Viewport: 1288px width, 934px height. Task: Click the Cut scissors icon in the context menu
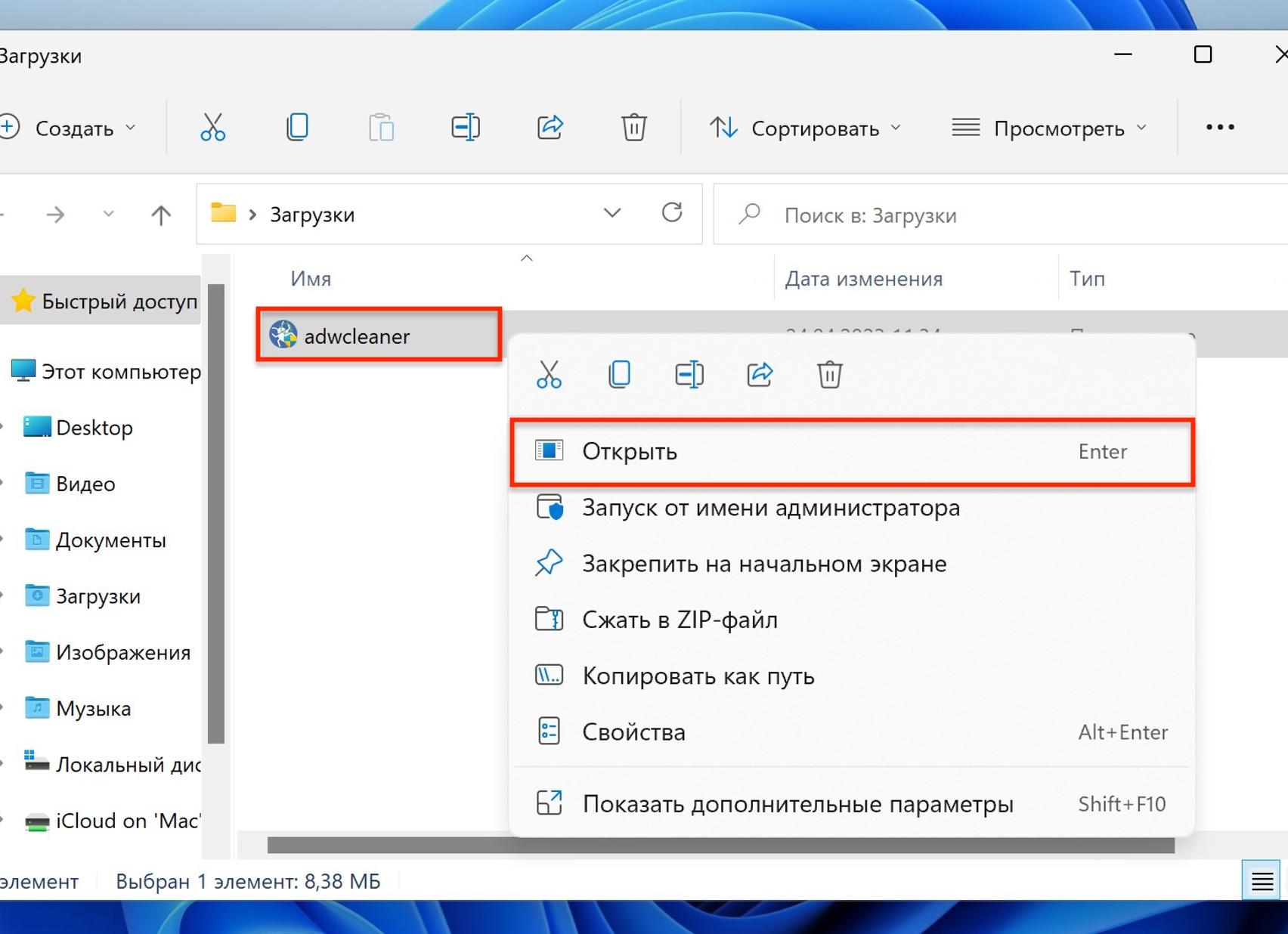click(549, 374)
